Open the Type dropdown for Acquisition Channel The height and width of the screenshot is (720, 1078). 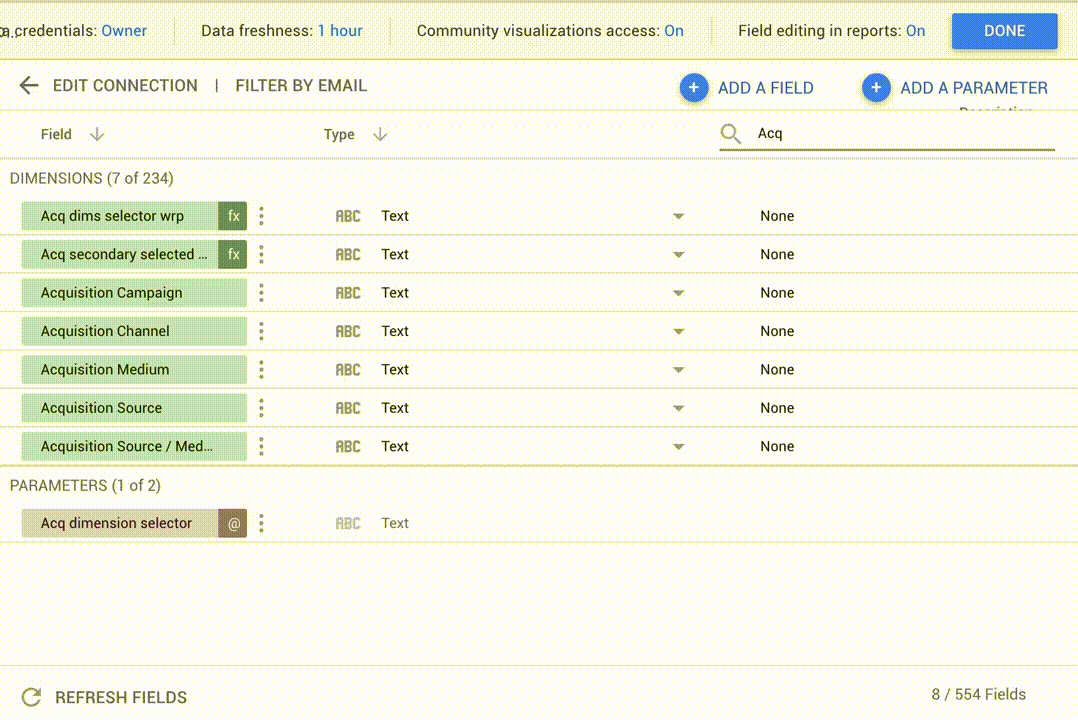coord(679,330)
